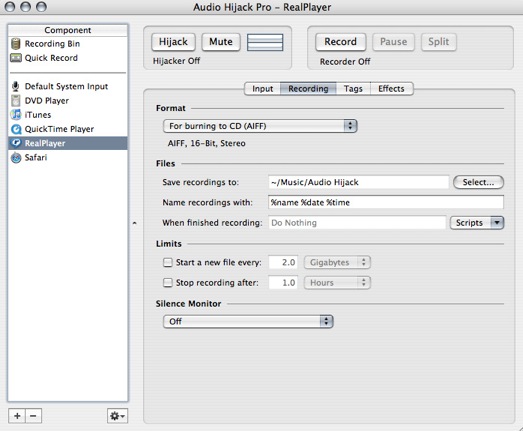Enable Stop recording after checkbox
This screenshot has height=431, width=523.
click(x=167, y=283)
